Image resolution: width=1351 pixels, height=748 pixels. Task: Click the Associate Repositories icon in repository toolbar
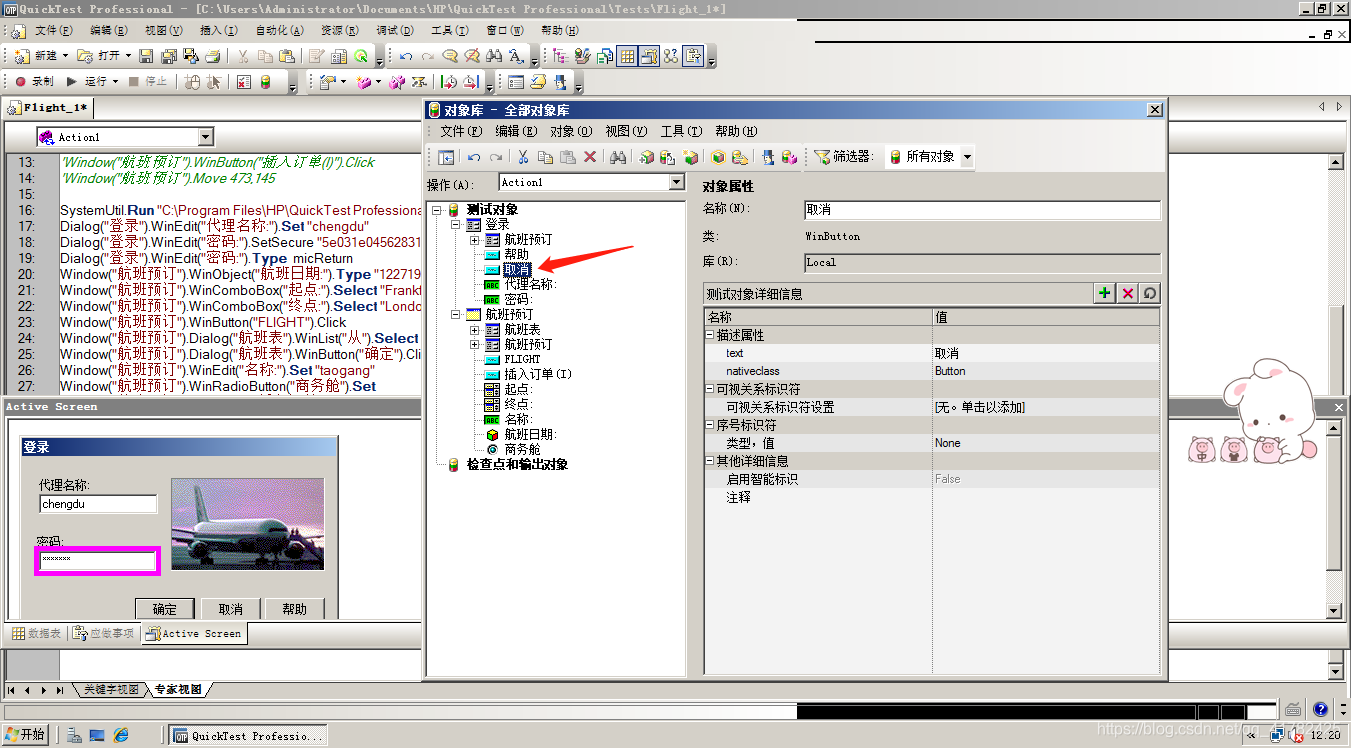789,157
